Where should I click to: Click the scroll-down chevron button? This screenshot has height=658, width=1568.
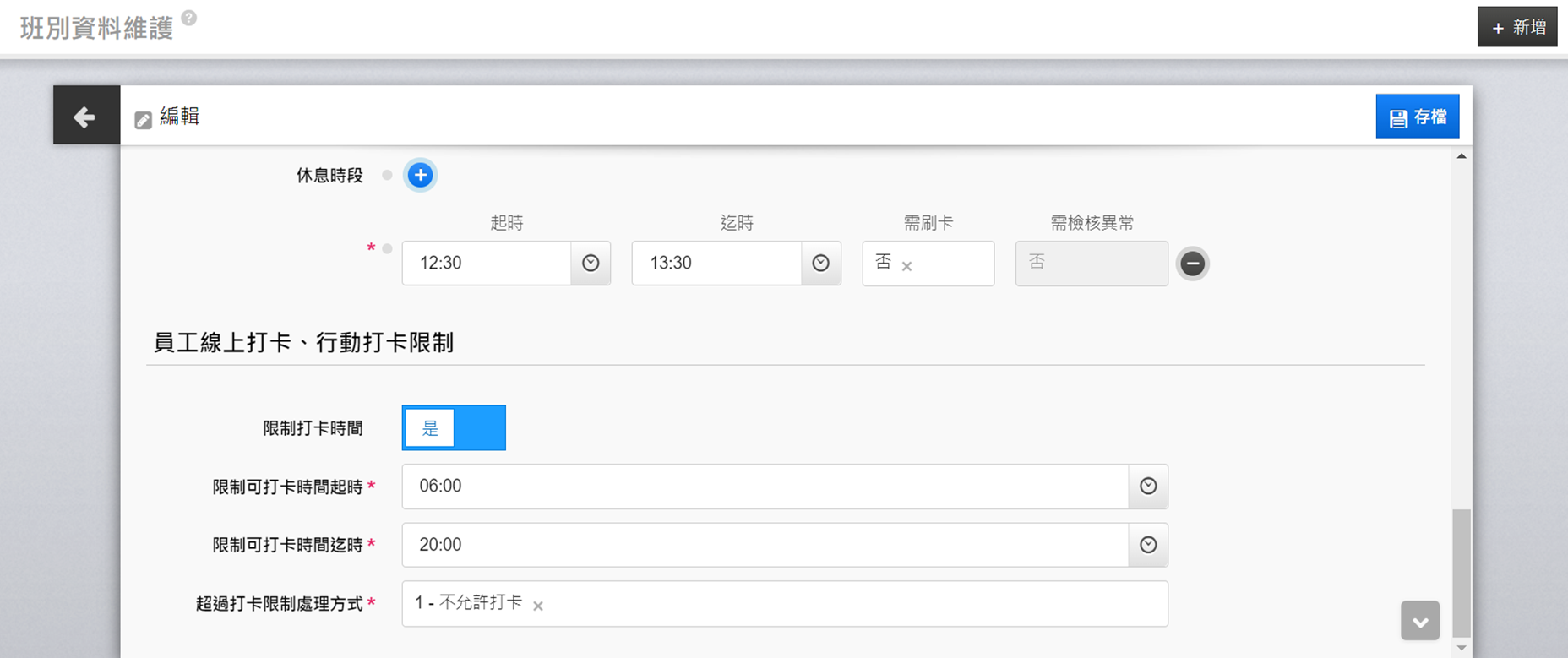1419,621
